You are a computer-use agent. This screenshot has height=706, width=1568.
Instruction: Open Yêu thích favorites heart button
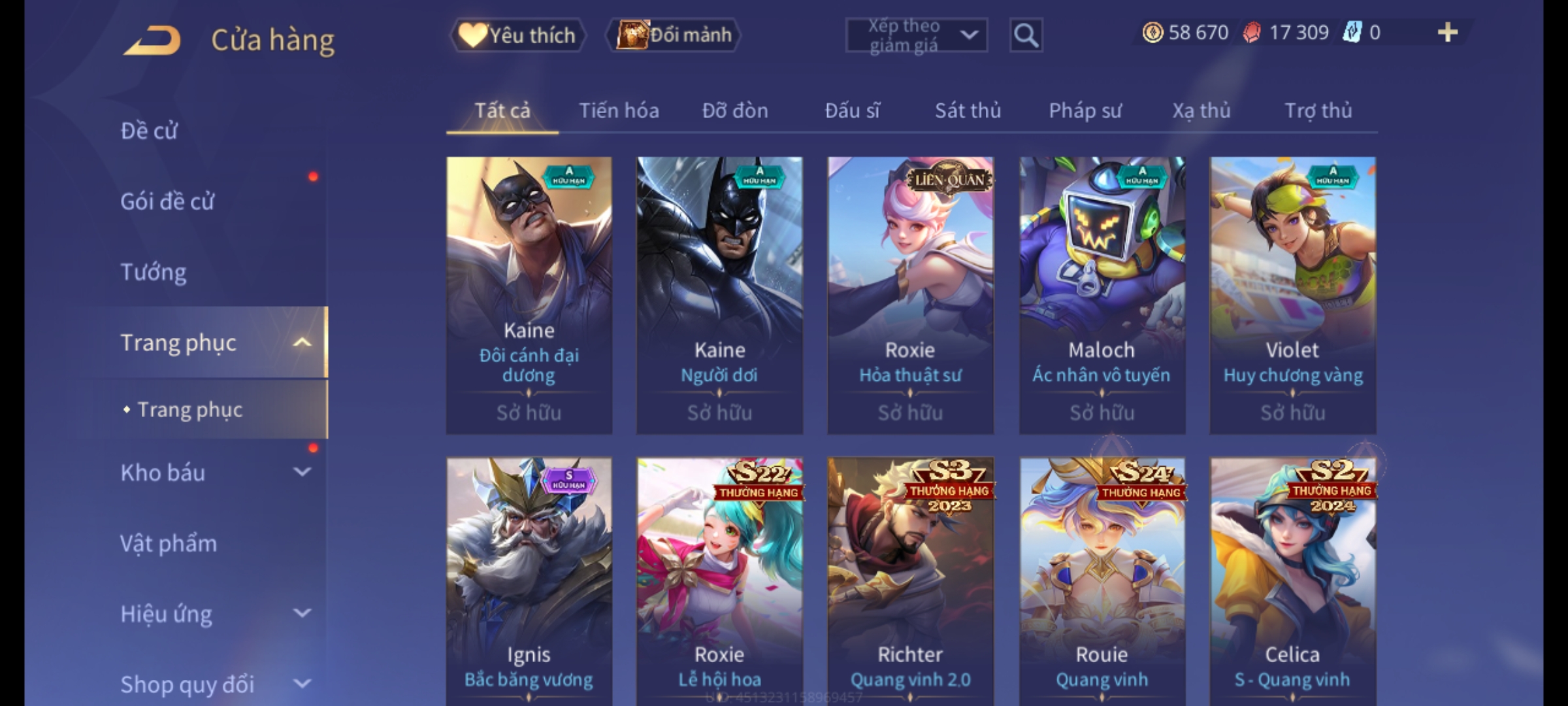(x=517, y=35)
